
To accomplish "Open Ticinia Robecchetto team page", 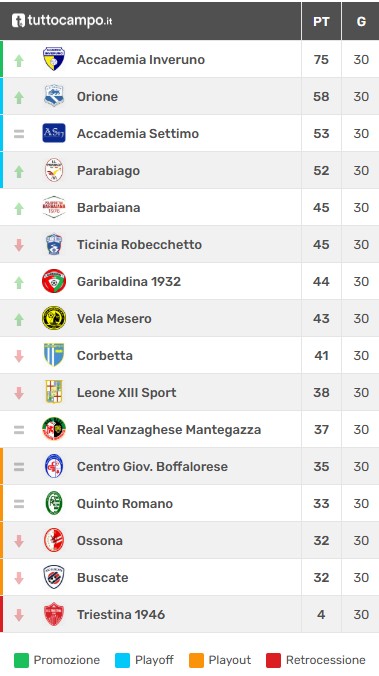I will coord(139,244).
